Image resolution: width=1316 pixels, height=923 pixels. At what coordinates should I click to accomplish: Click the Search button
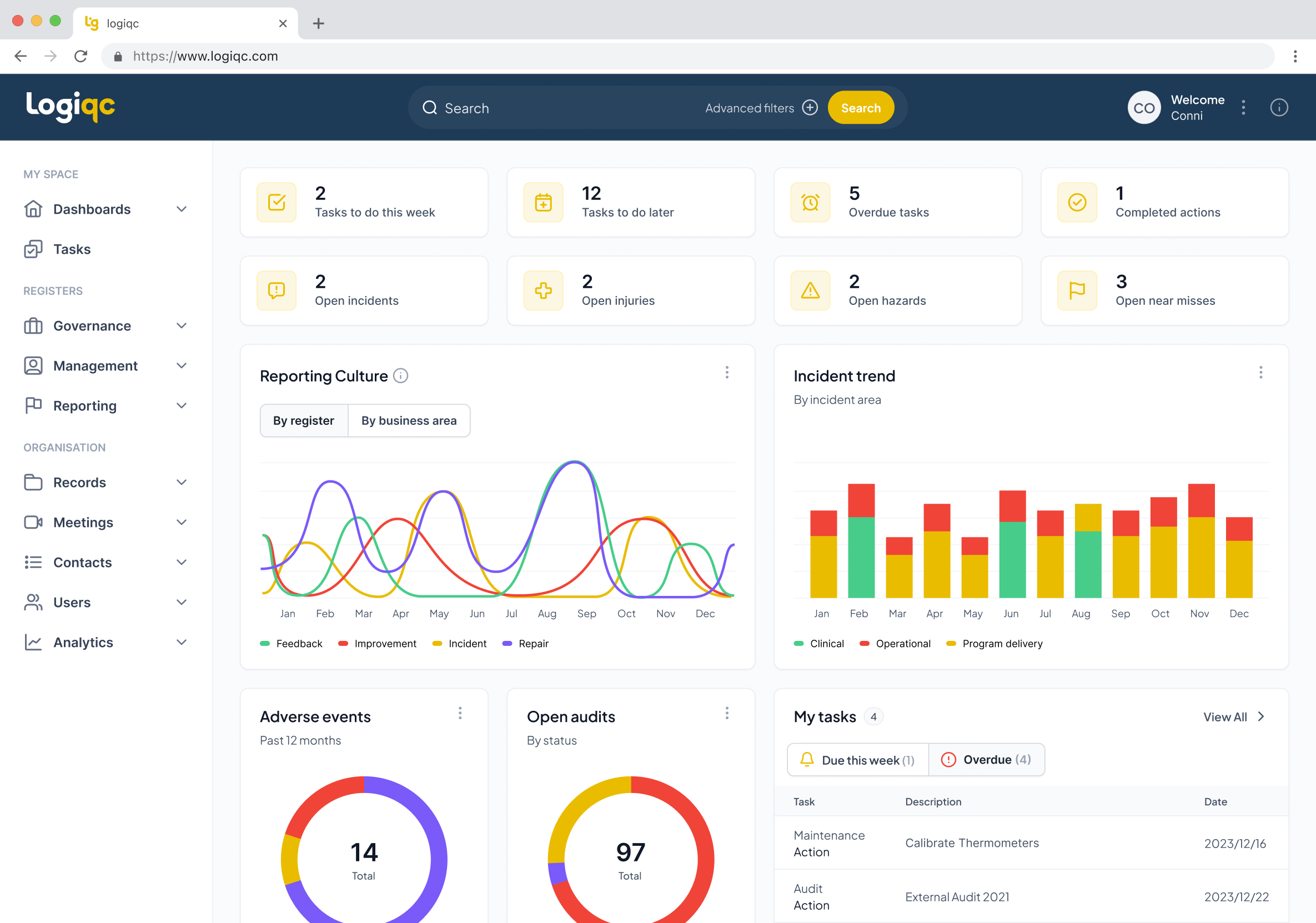tap(861, 107)
